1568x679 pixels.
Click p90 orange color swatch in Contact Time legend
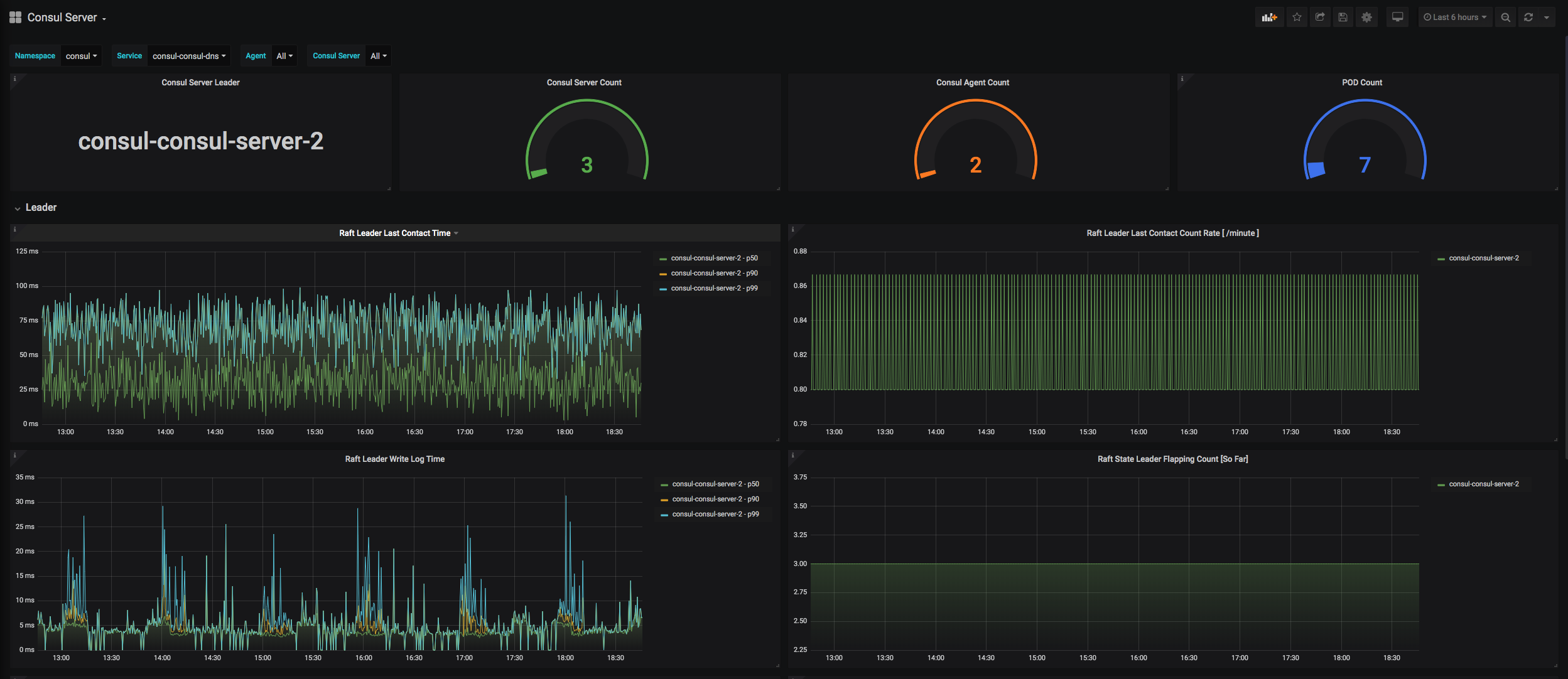tap(663, 274)
